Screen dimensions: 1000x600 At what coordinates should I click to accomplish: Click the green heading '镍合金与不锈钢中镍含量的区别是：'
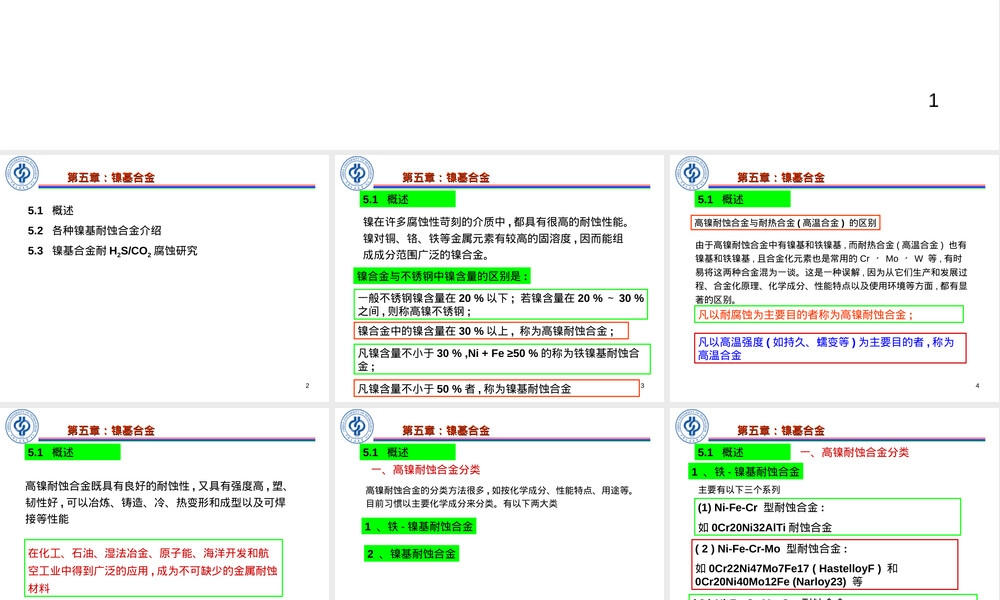(x=442, y=276)
